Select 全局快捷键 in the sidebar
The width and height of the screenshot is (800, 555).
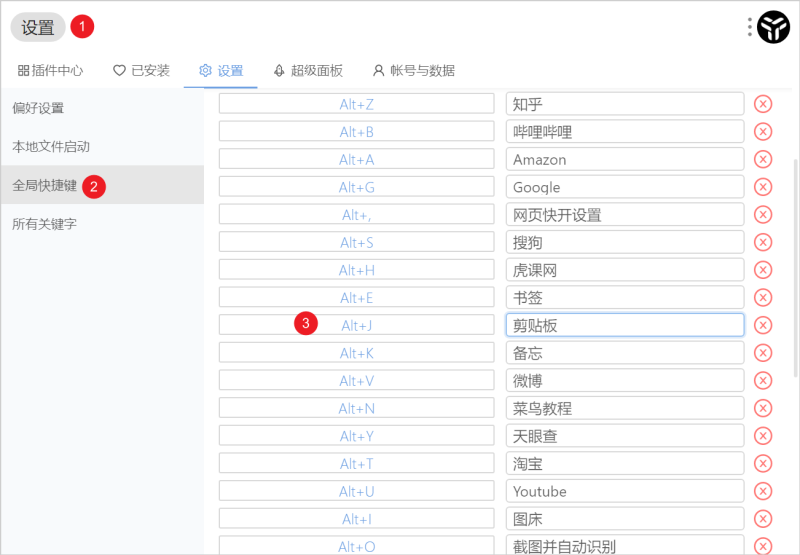(102, 185)
